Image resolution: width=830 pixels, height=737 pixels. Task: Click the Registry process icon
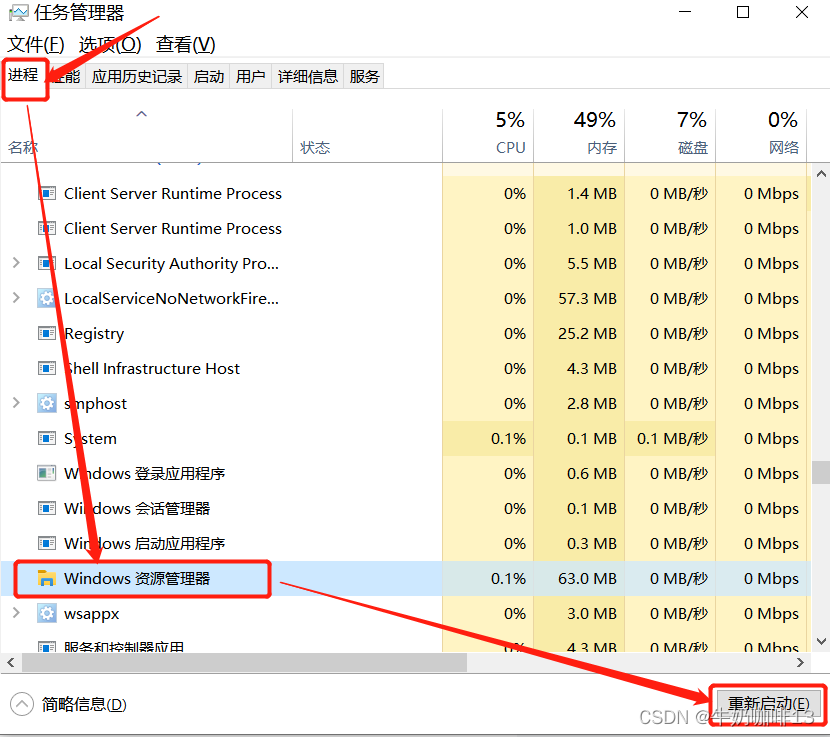point(47,333)
